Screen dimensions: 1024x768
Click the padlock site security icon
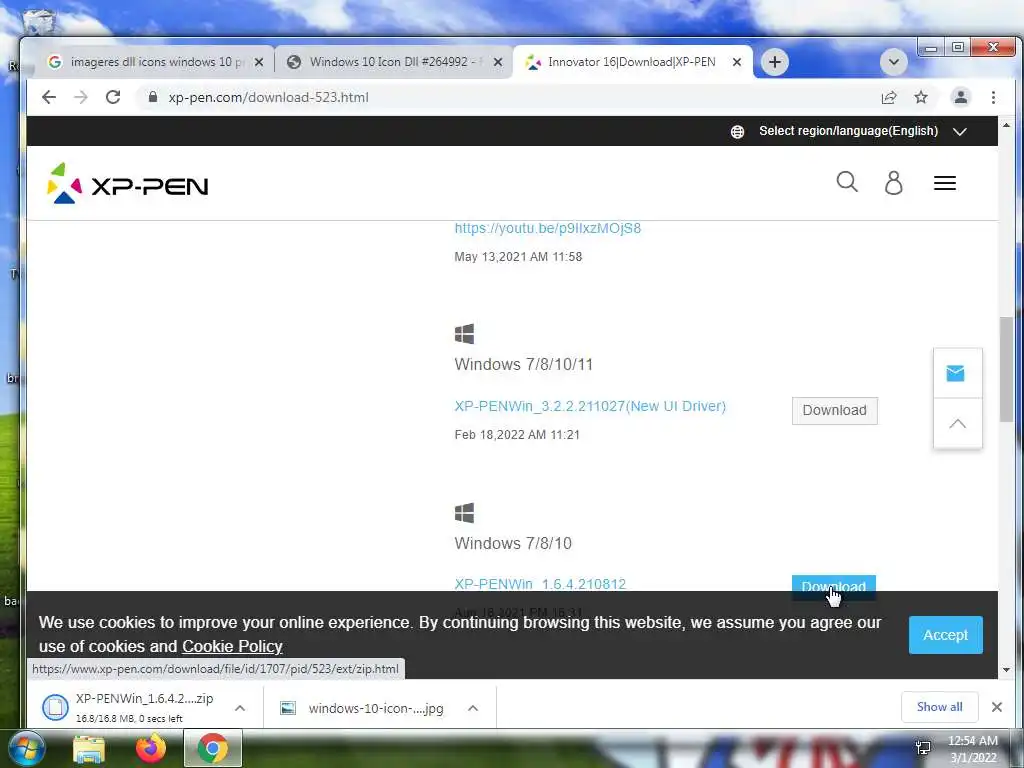pyautogui.click(x=153, y=97)
